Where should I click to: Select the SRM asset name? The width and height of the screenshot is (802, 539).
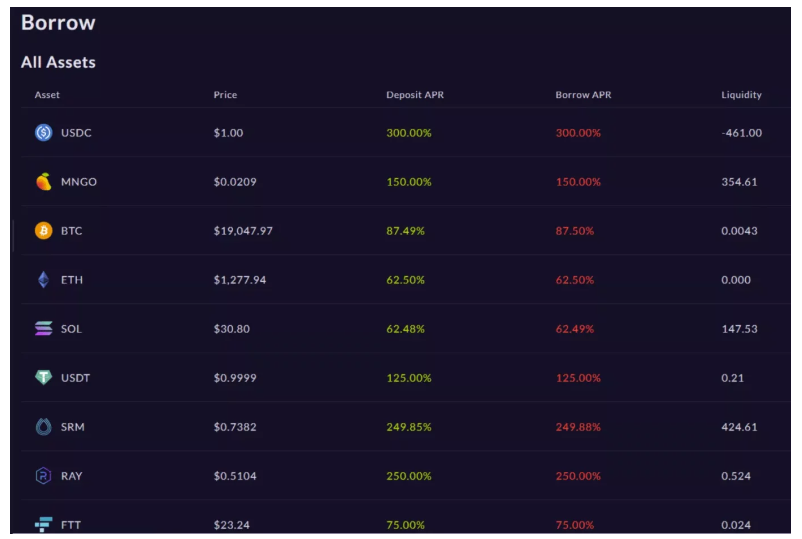click(73, 427)
